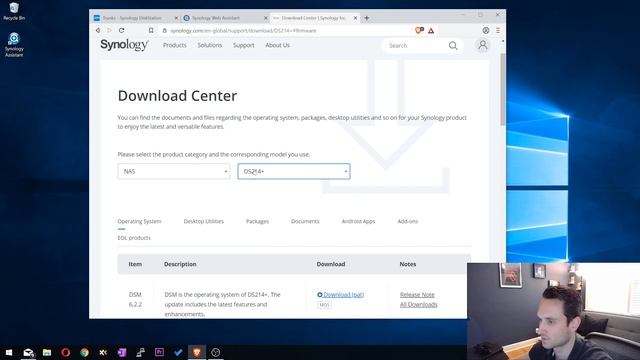This screenshot has height=360, width=640.
Task: Open the Release Note link
Action: pyautogui.click(x=417, y=295)
